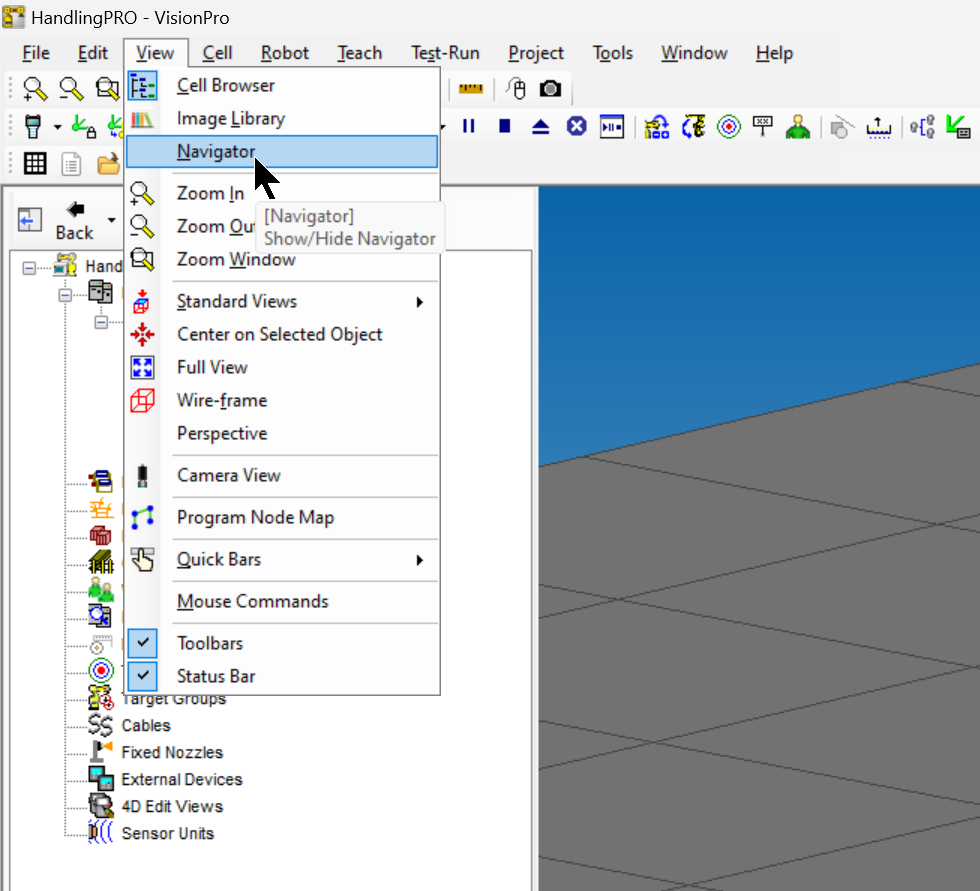Collapse the second-level cell tree node
This screenshot has height=891, width=980.
click(65, 295)
